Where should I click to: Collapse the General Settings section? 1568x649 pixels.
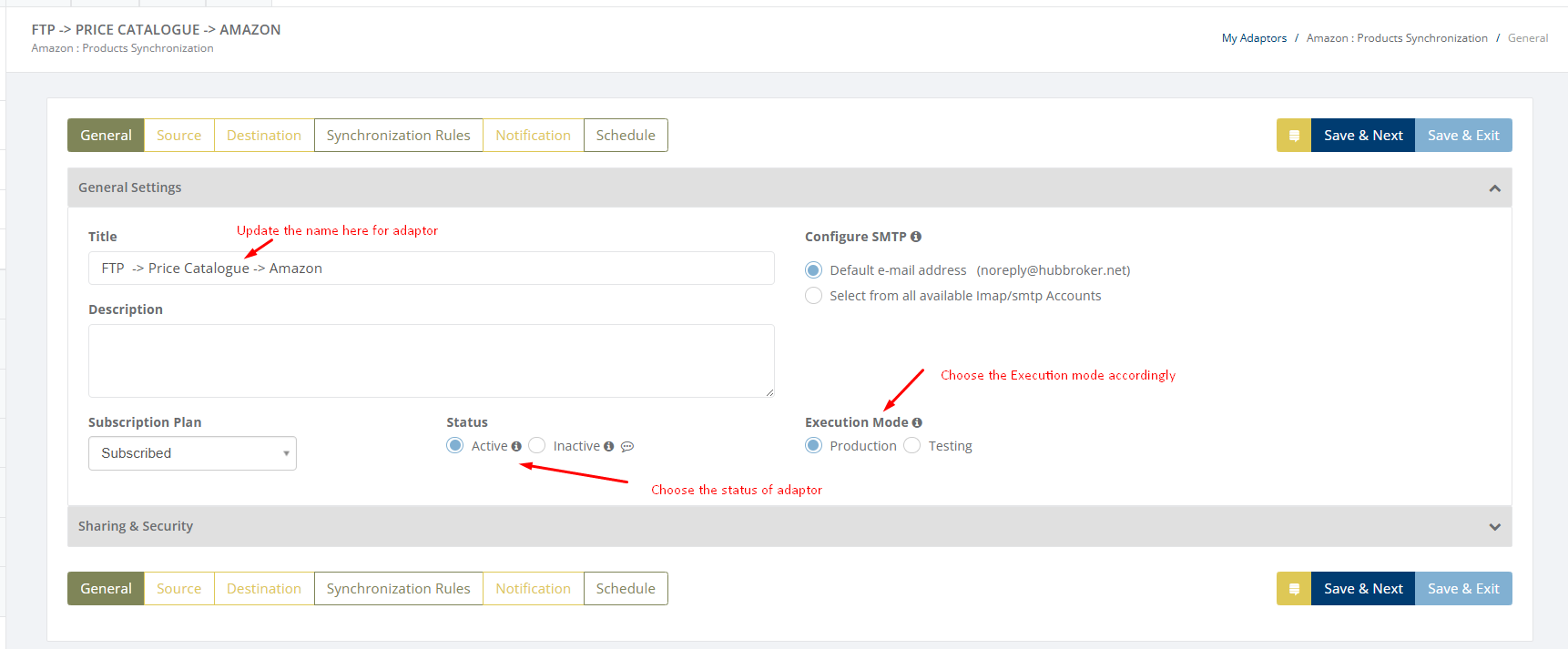[x=1494, y=188]
